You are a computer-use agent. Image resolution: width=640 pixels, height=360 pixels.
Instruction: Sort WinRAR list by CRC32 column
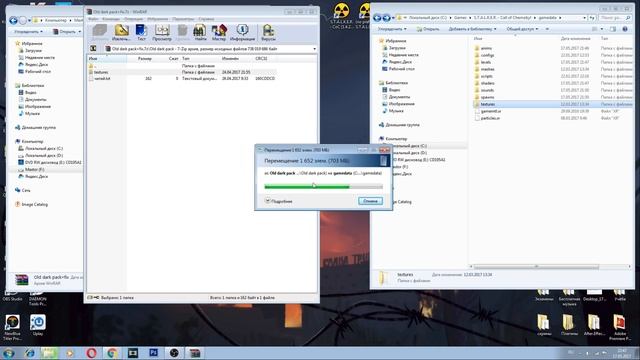[x=265, y=59]
